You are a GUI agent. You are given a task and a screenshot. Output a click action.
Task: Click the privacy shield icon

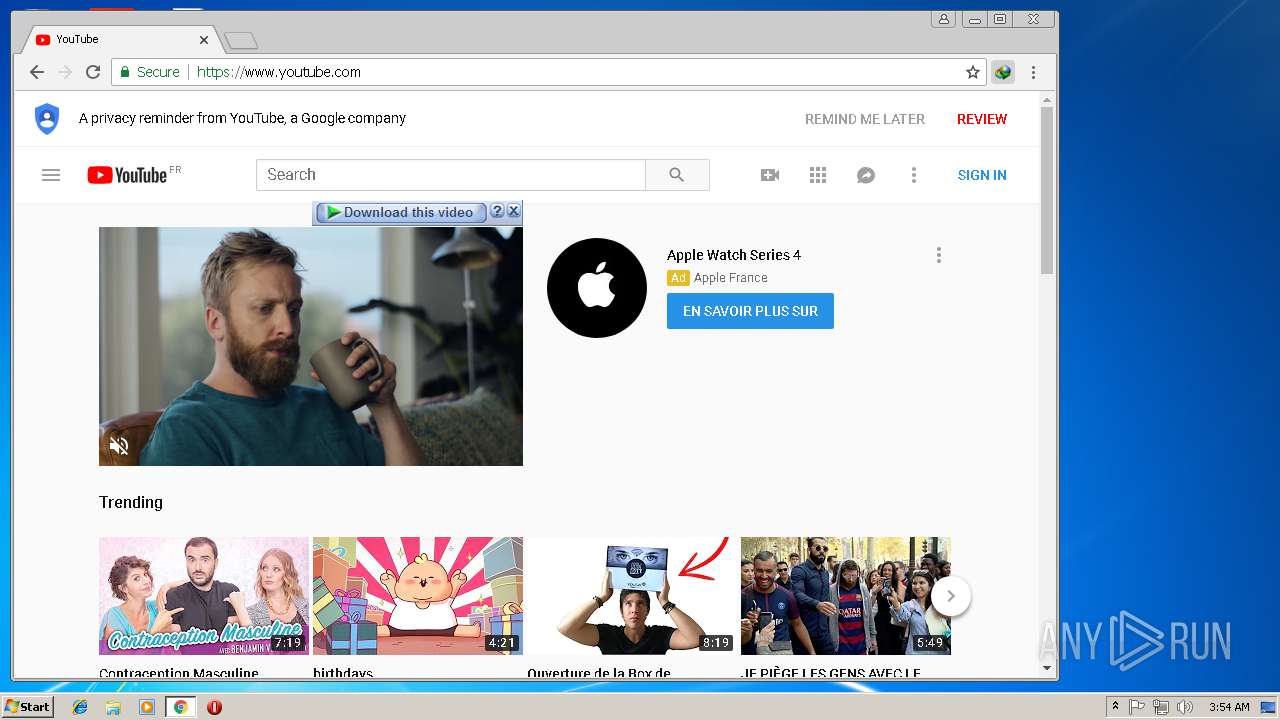pyautogui.click(x=47, y=118)
